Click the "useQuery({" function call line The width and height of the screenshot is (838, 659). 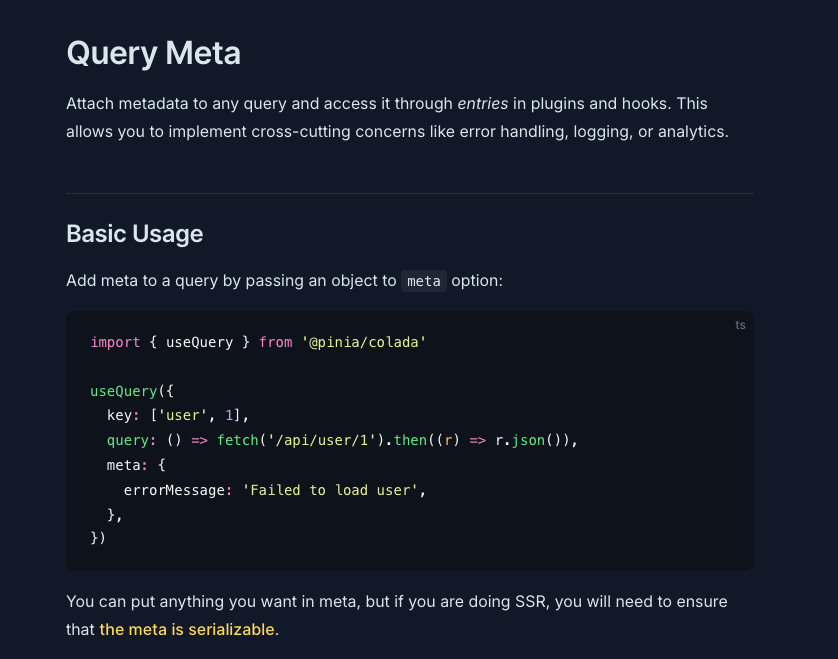click(132, 391)
